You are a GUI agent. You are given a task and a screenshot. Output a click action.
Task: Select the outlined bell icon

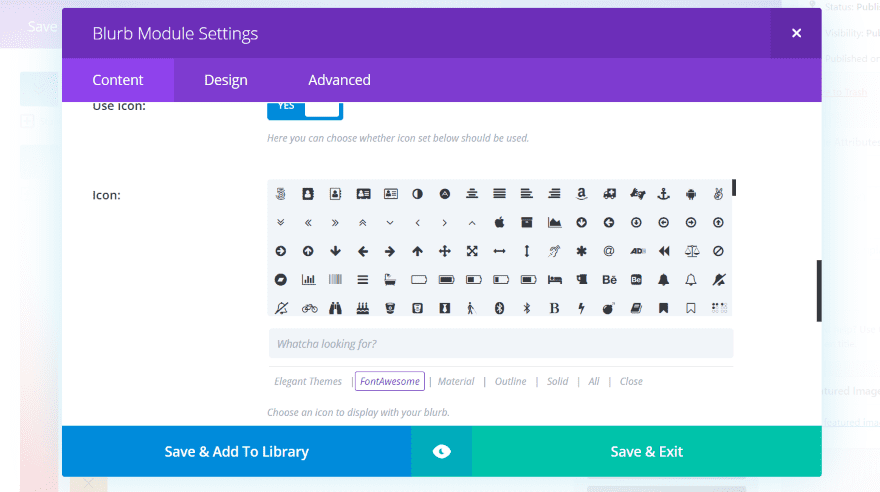(x=691, y=279)
